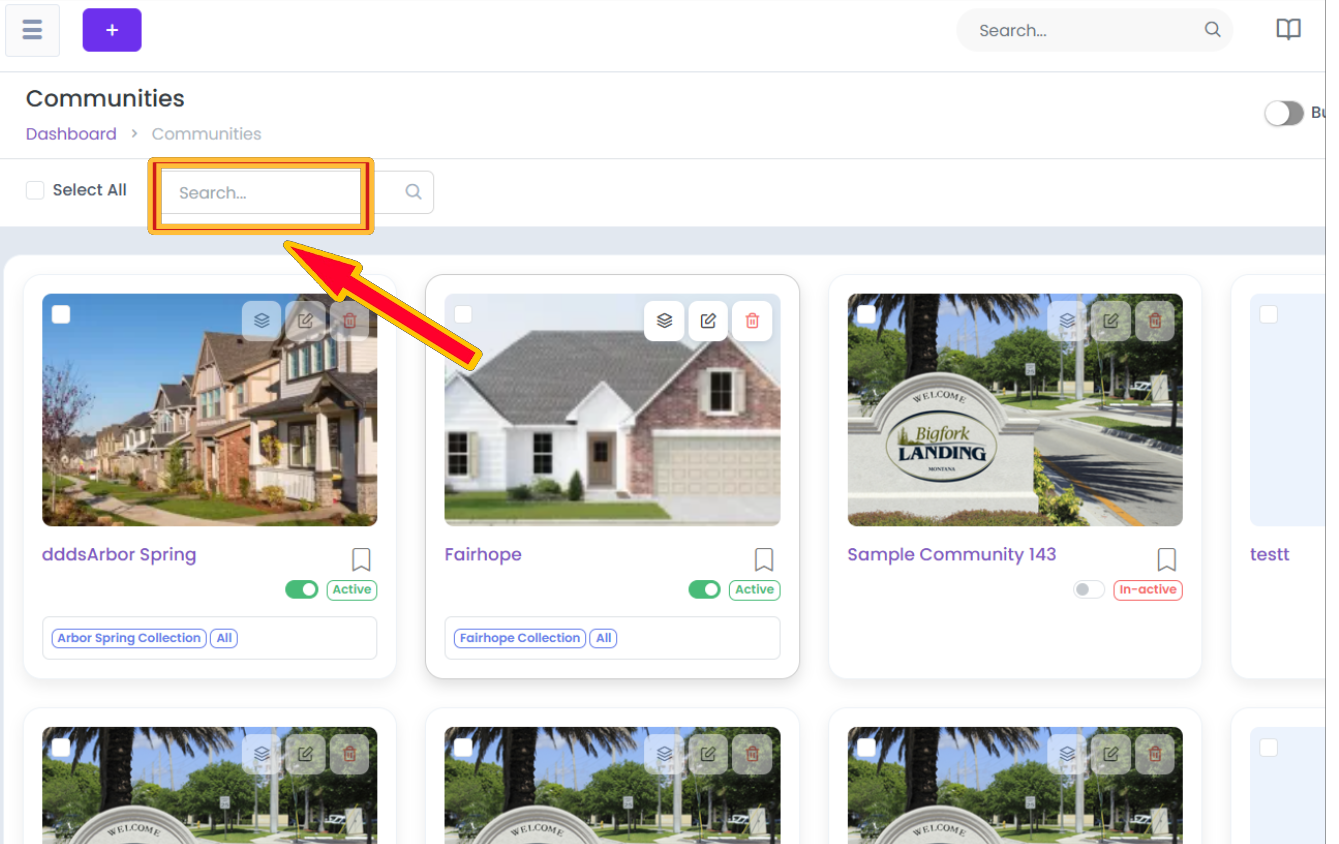The height and width of the screenshot is (844, 1339).
Task: Bookmark Sample Community 143
Action: point(1167,559)
